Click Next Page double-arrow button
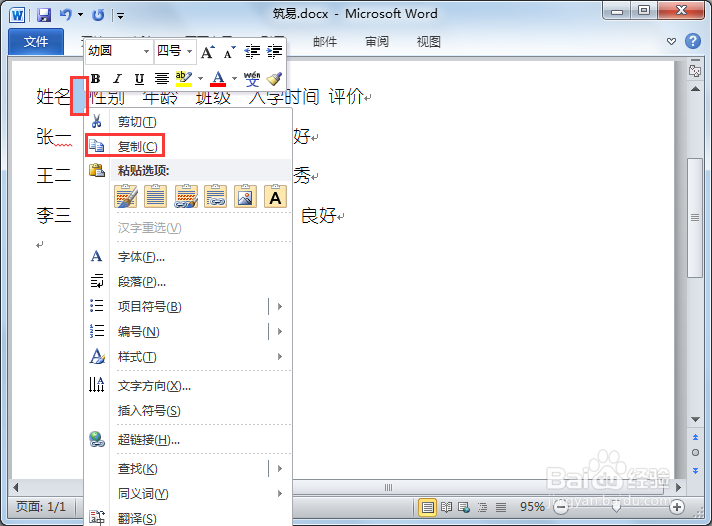Screen dimensions: 712x526 point(695,471)
